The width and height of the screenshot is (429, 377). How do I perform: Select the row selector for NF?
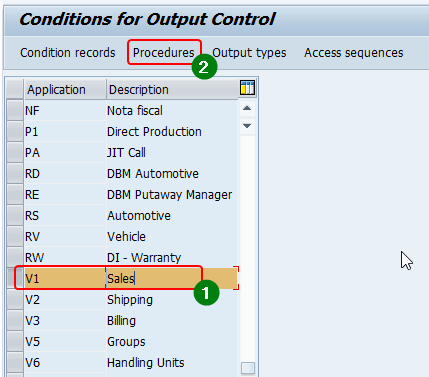(15, 110)
